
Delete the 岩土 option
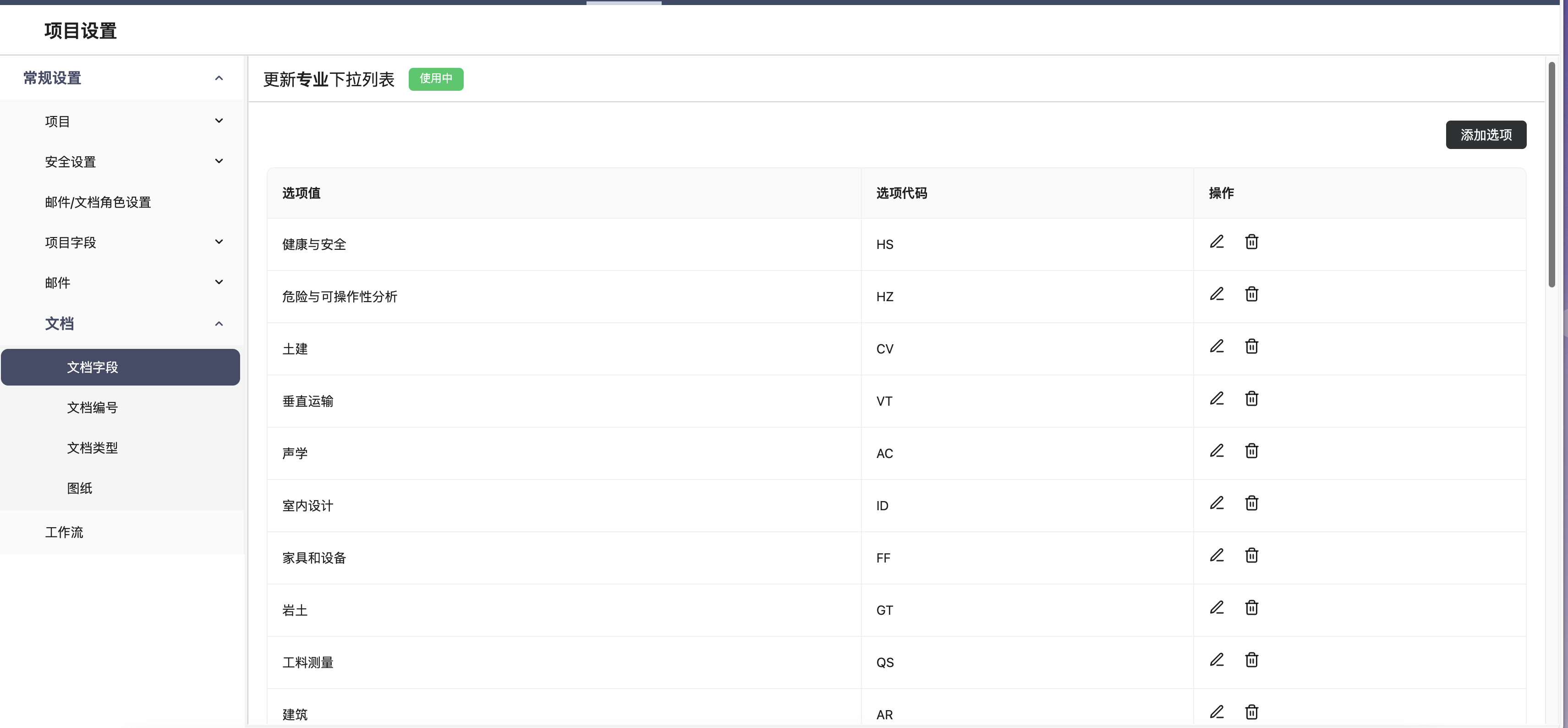click(x=1251, y=608)
